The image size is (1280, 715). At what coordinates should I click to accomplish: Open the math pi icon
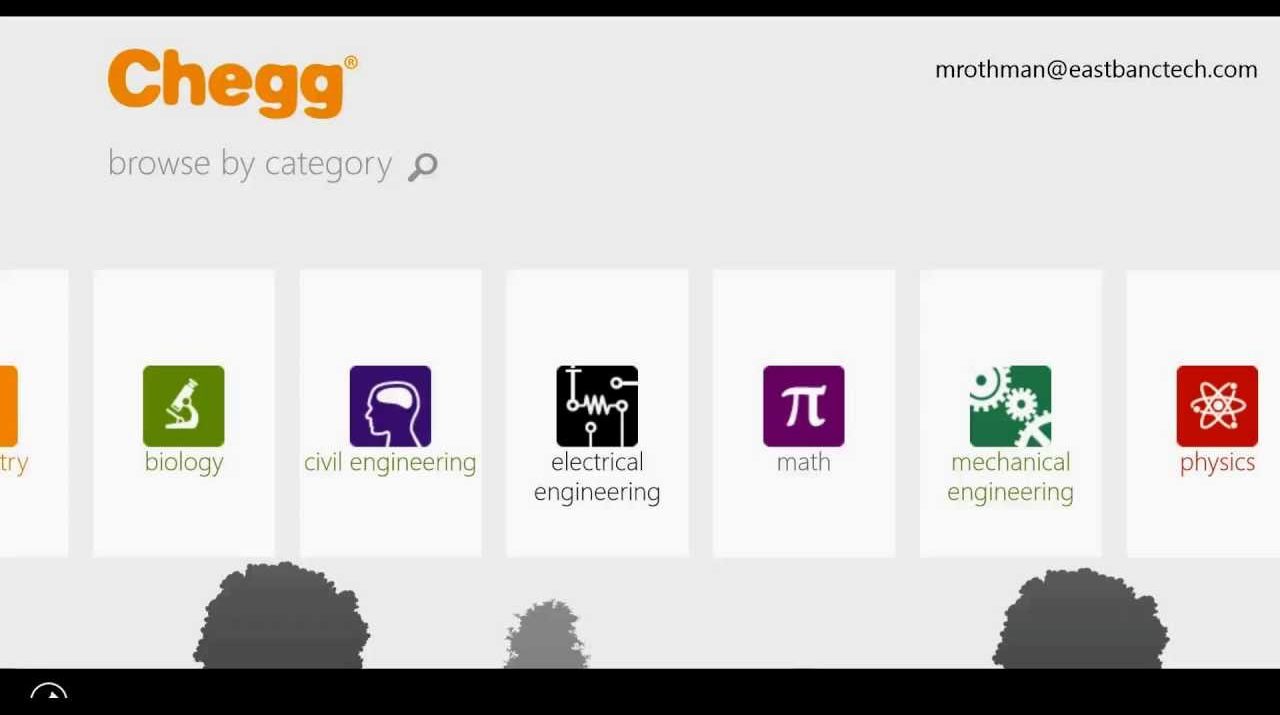[x=804, y=406]
